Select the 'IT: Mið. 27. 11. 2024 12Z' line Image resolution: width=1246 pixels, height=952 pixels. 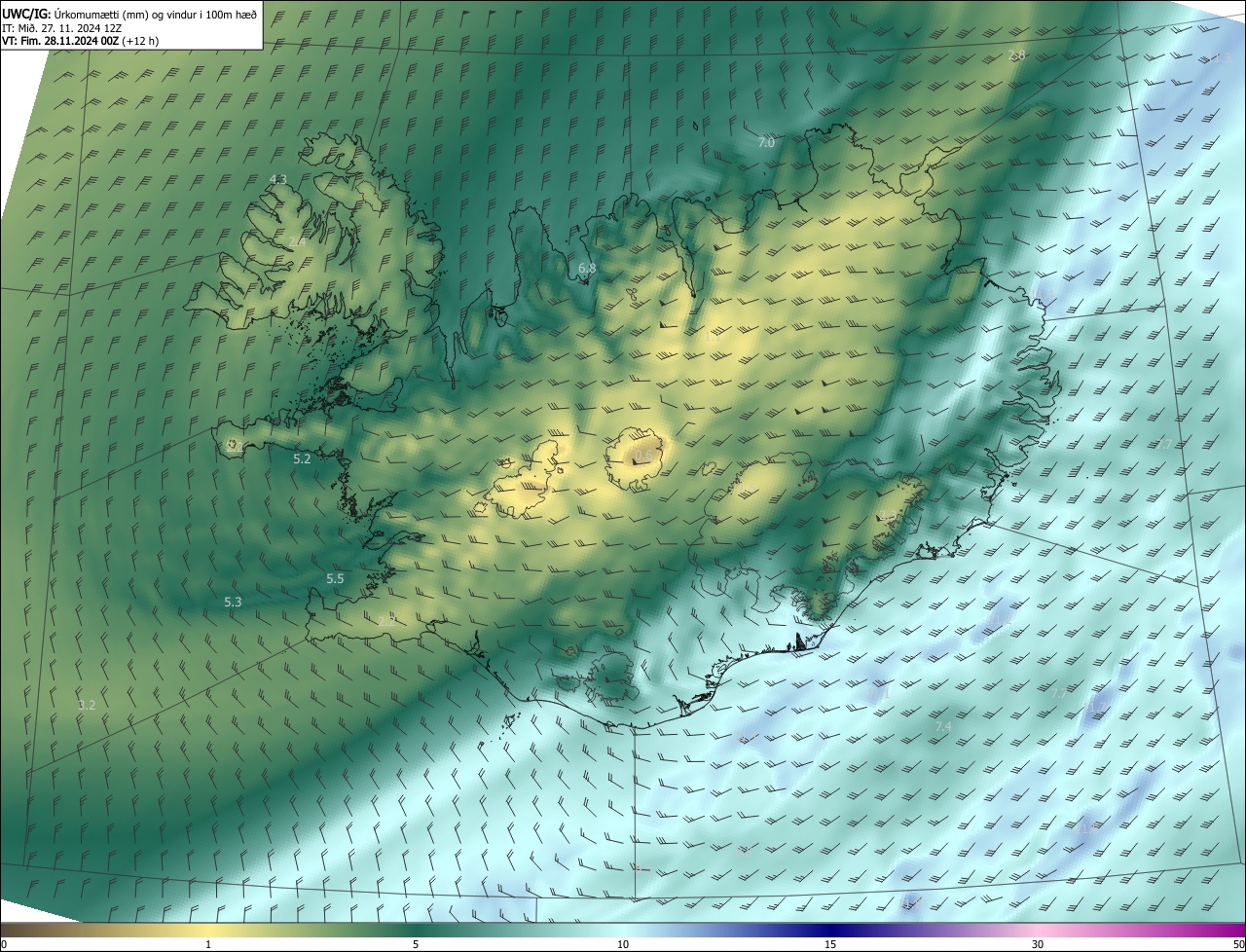pyautogui.click(x=63, y=27)
